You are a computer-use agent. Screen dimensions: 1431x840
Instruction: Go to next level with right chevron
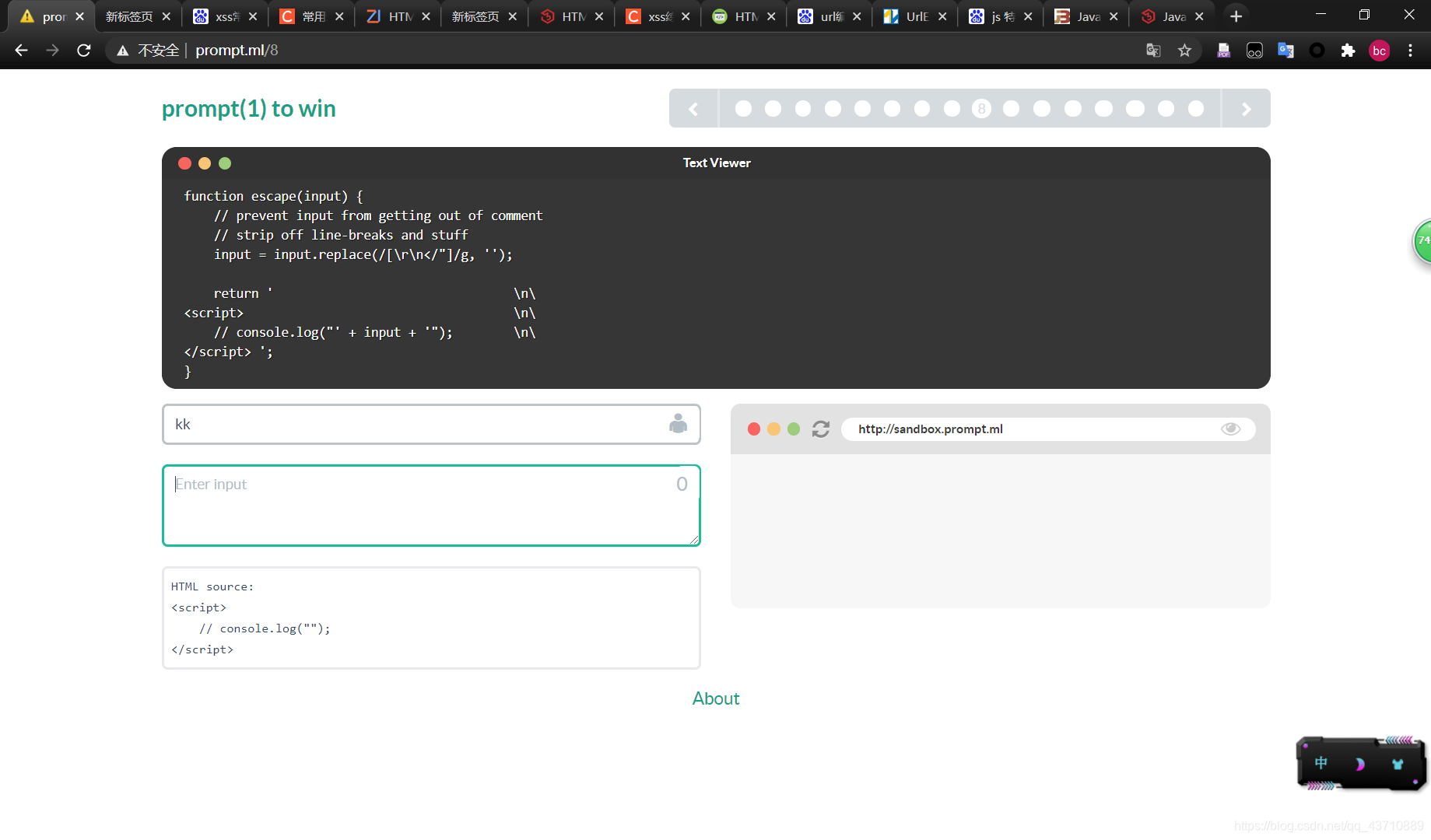tap(1246, 109)
